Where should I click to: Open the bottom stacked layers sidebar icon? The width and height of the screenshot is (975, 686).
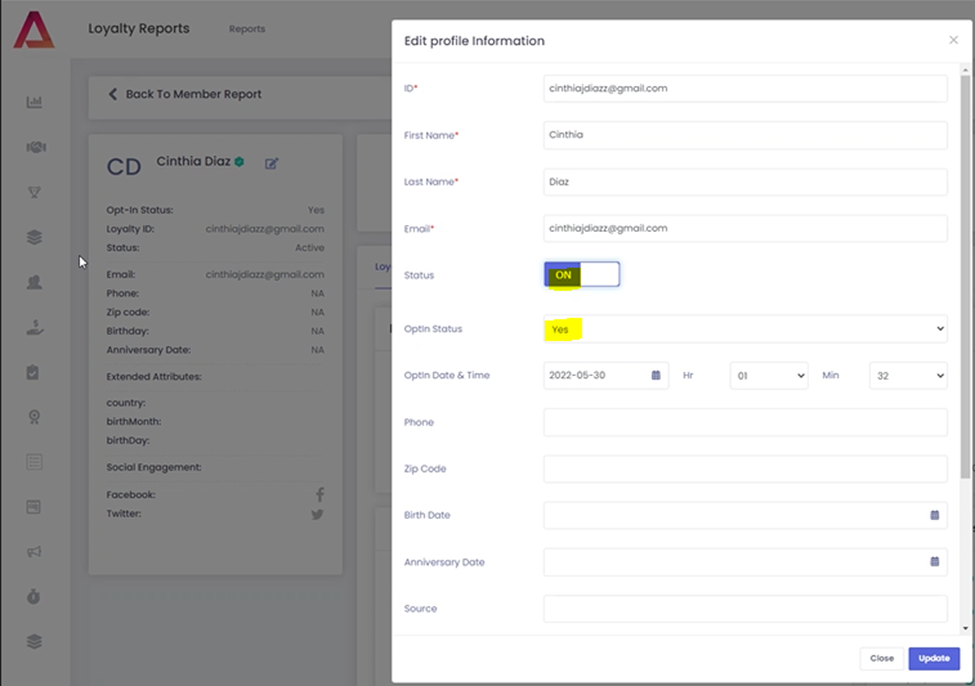(x=34, y=642)
